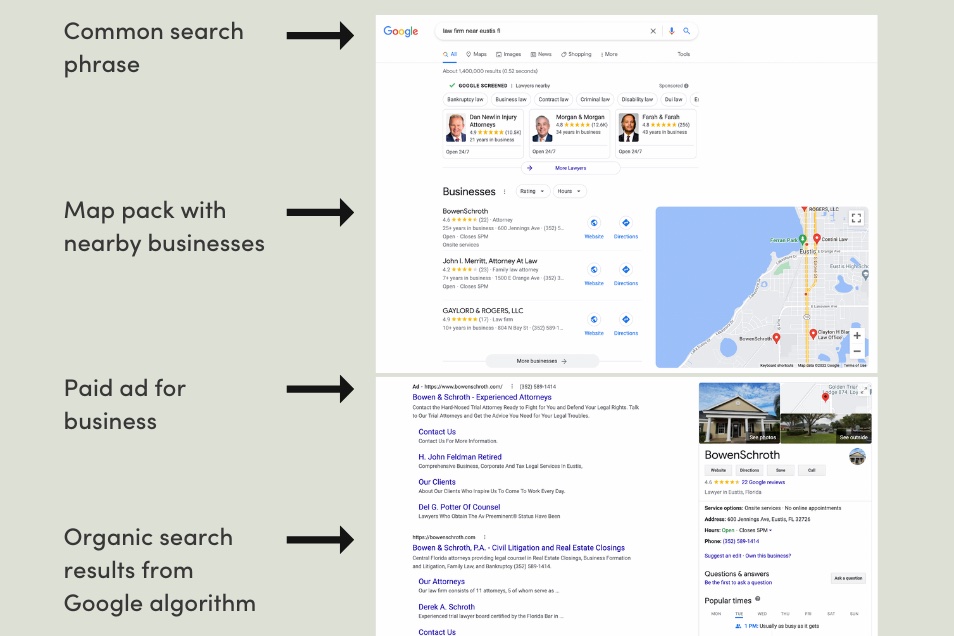Click the Popular times help icon
The width and height of the screenshot is (954, 636).
coord(757,599)
